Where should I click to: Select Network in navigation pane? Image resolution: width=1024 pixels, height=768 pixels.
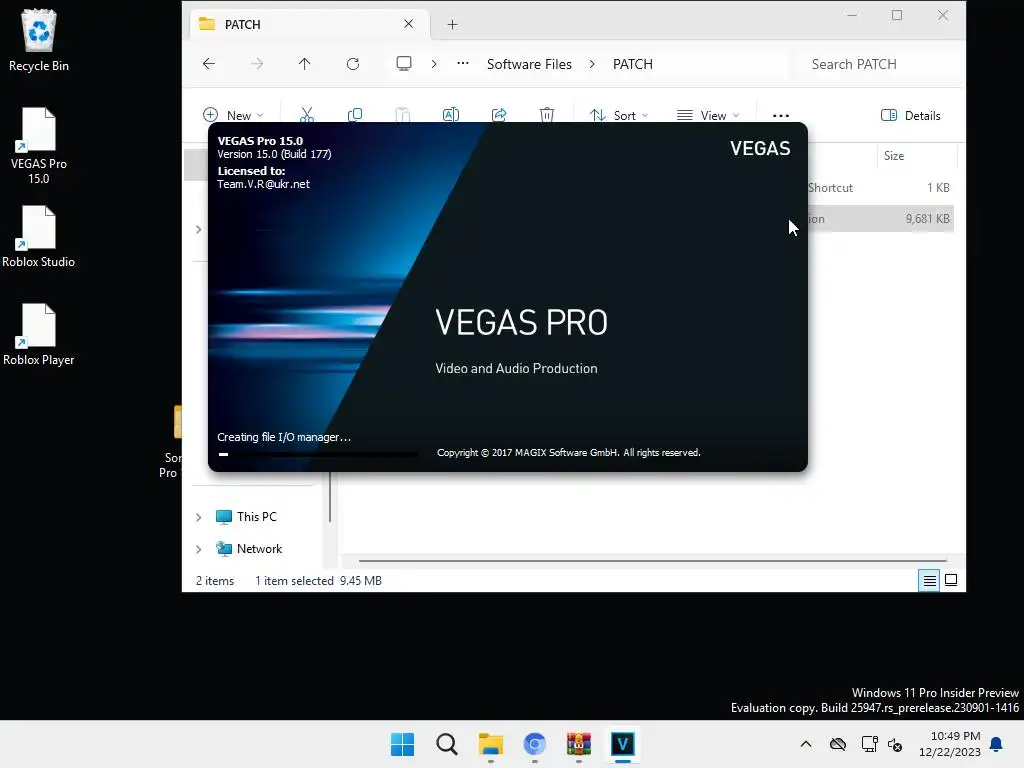[259, 549]
